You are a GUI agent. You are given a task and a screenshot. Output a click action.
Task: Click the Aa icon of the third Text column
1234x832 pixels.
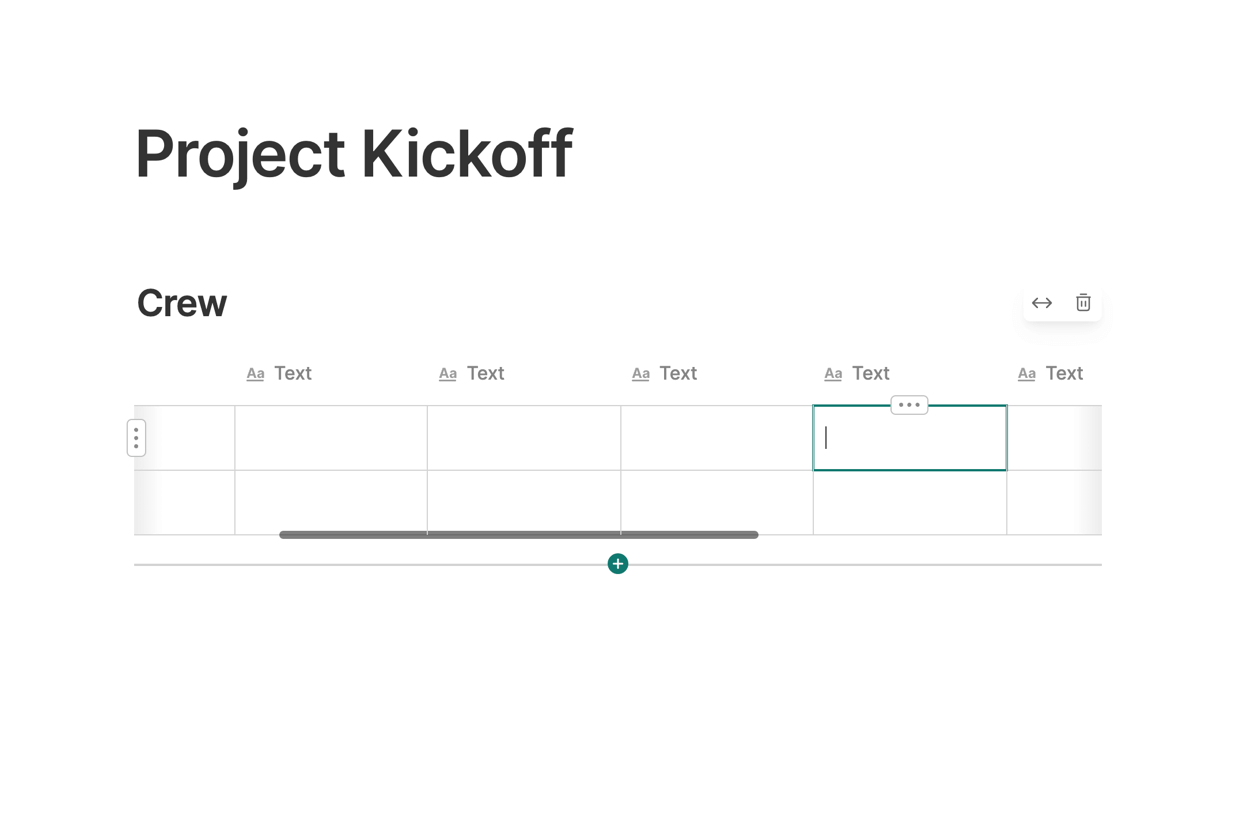point(641,374)
